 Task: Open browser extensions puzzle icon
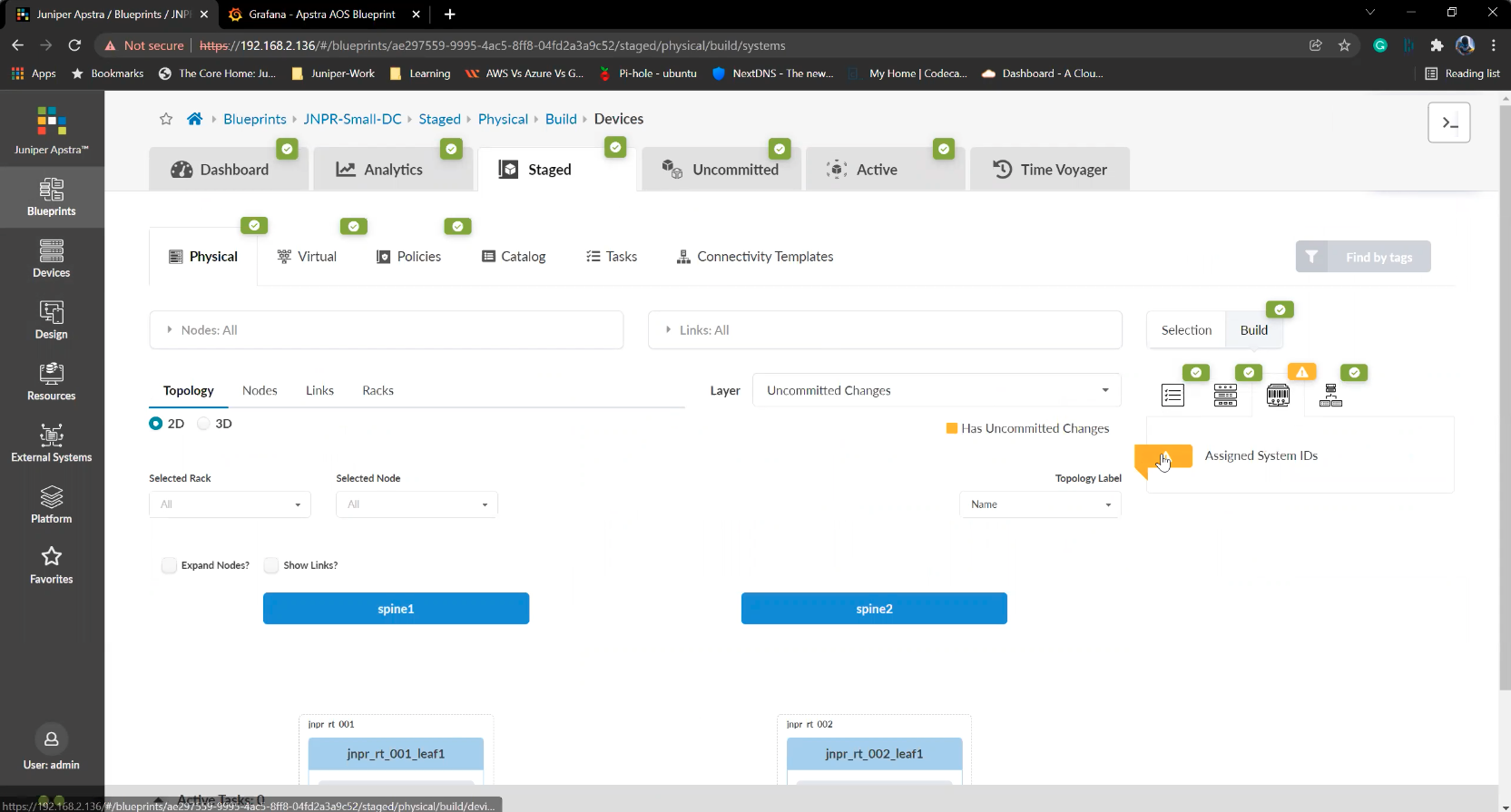click(x=1437, y=45)
